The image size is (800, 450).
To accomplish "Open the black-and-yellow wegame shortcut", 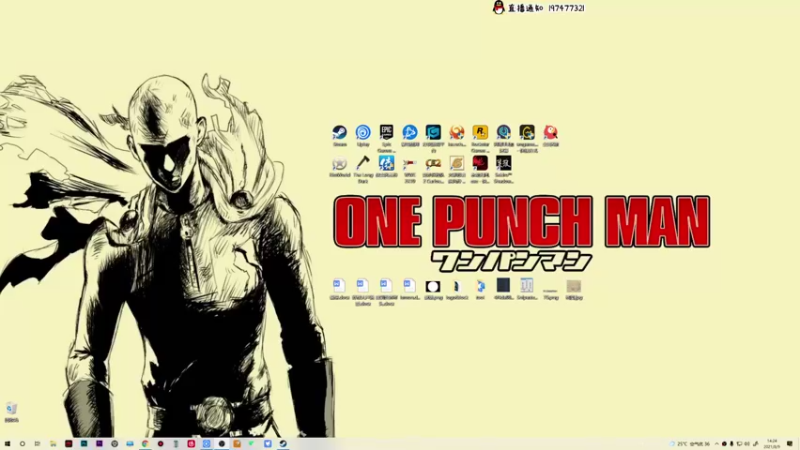I will pyautogui.click(x=527, y=138).
